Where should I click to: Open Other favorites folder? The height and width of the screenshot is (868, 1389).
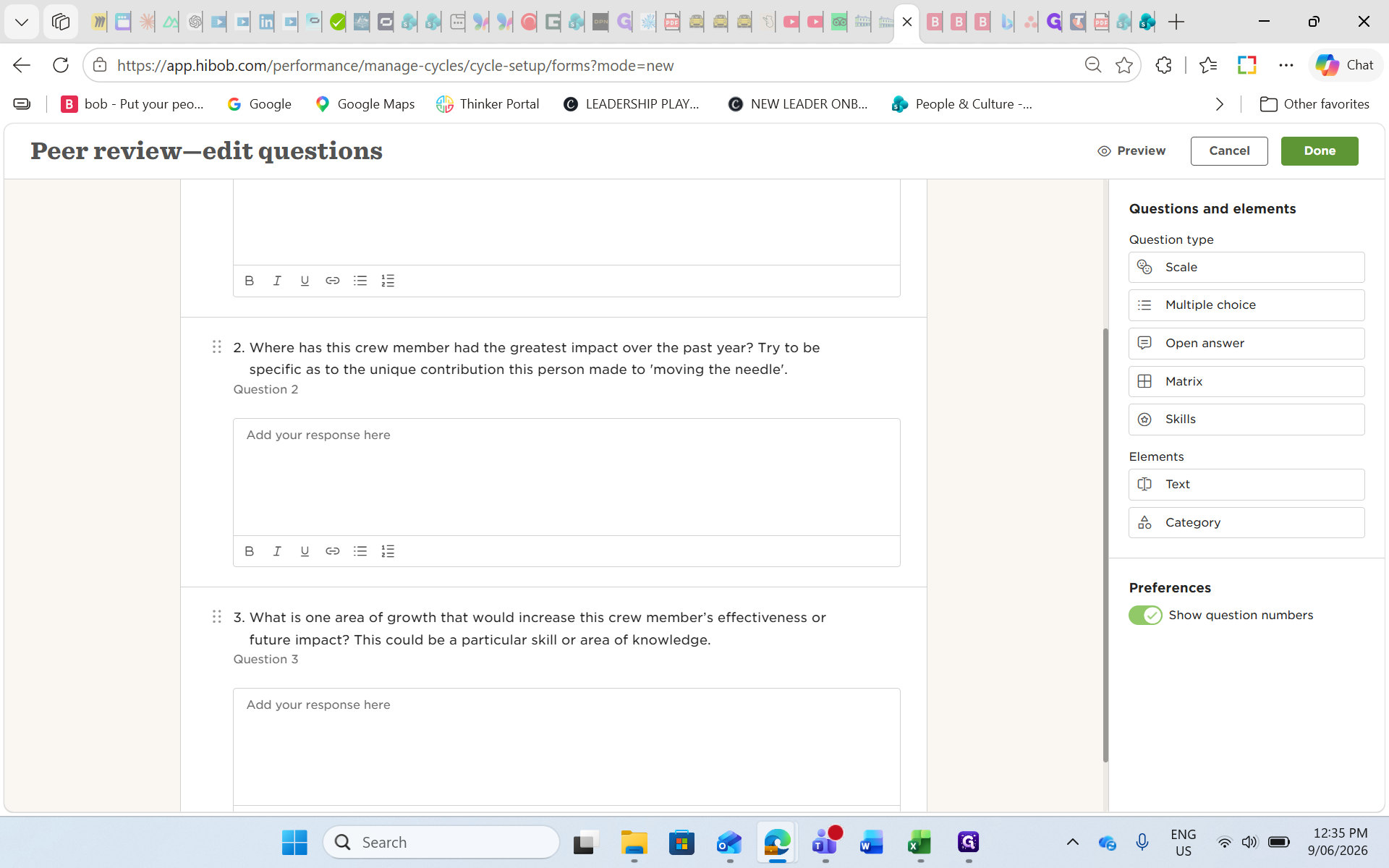(1314, 104)
